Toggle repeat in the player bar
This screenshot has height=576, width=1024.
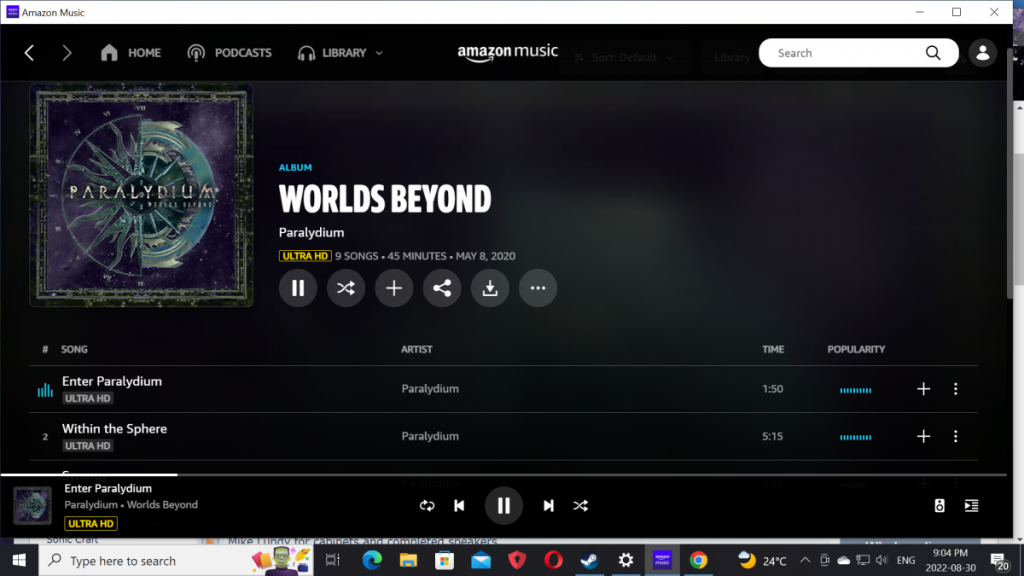427,506
